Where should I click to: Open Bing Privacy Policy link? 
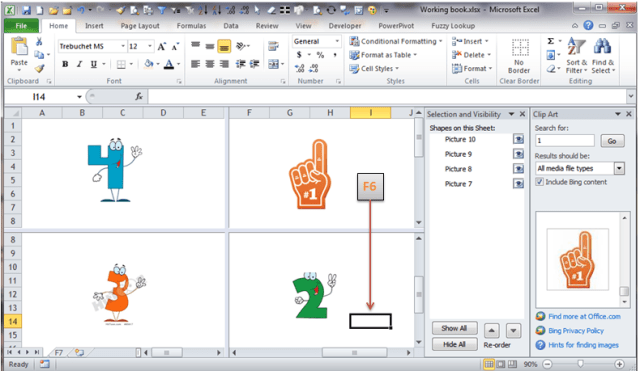[x=576, y=331]
